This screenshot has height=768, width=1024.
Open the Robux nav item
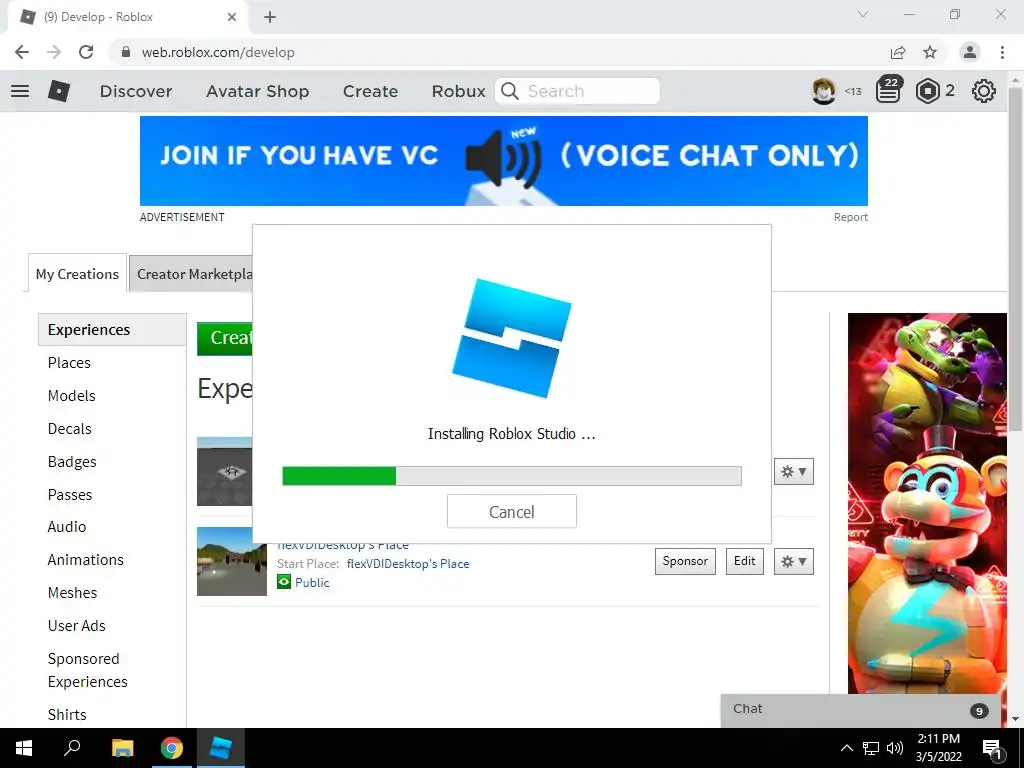click(458, 91)
